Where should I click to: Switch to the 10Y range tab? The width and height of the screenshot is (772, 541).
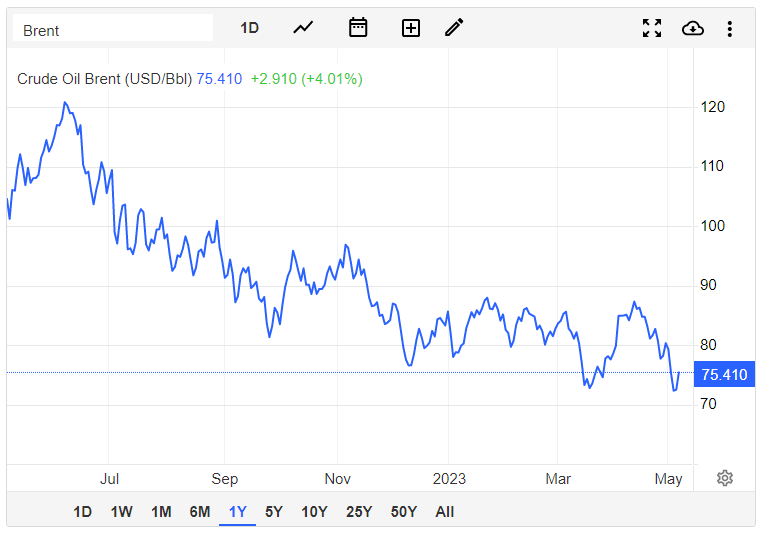(314, 512)
